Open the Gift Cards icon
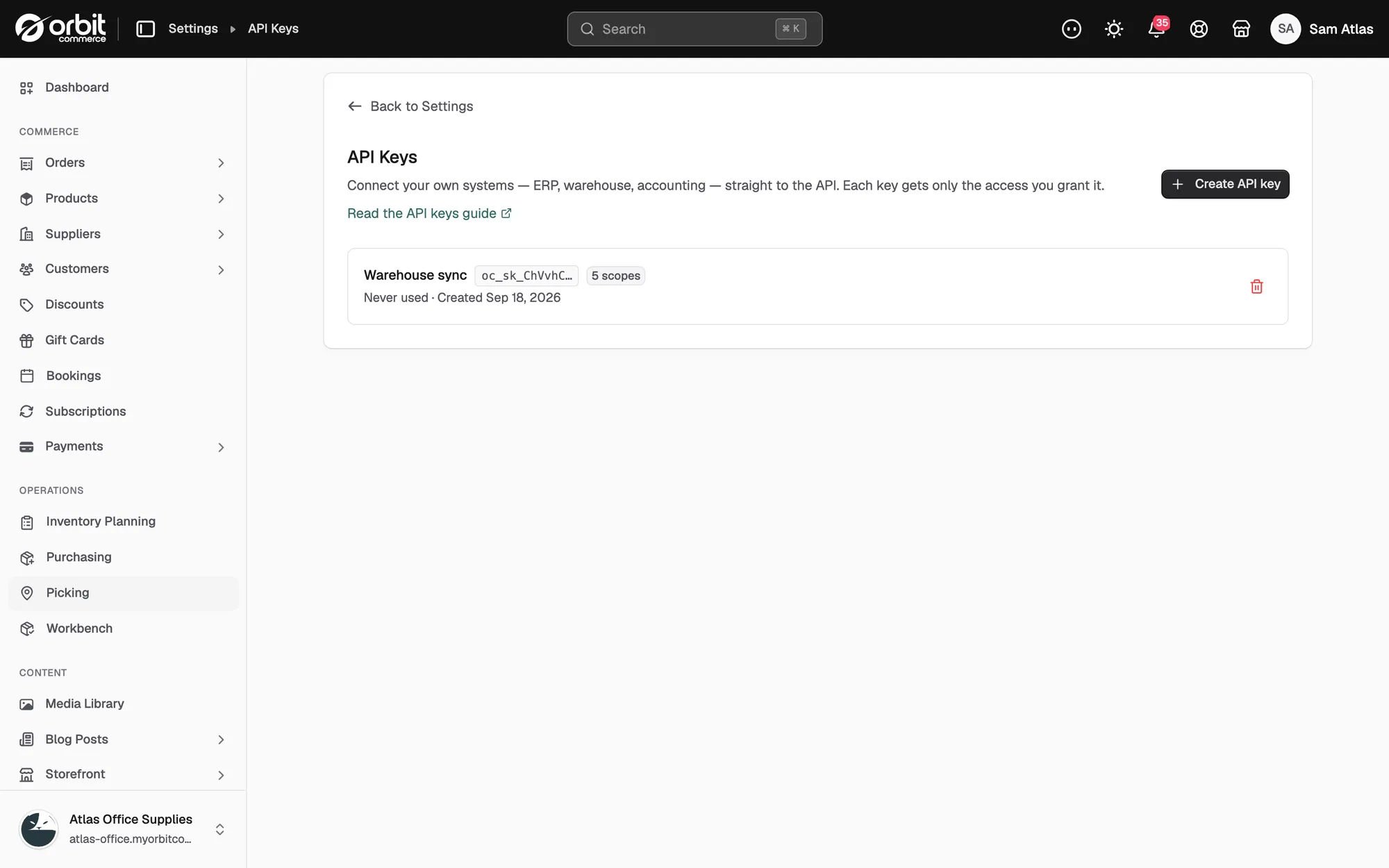Image resolution: width=1389 pixels, height=868 pixels. pos(26,340)
